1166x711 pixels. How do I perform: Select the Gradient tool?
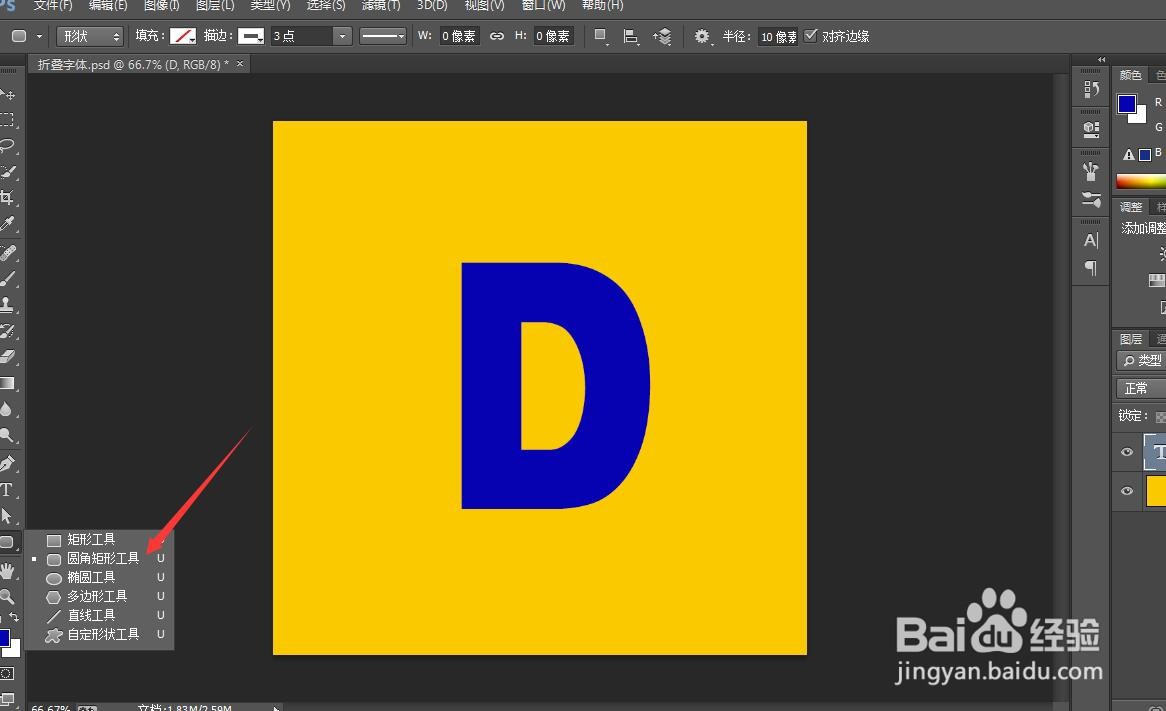point(7,384)
